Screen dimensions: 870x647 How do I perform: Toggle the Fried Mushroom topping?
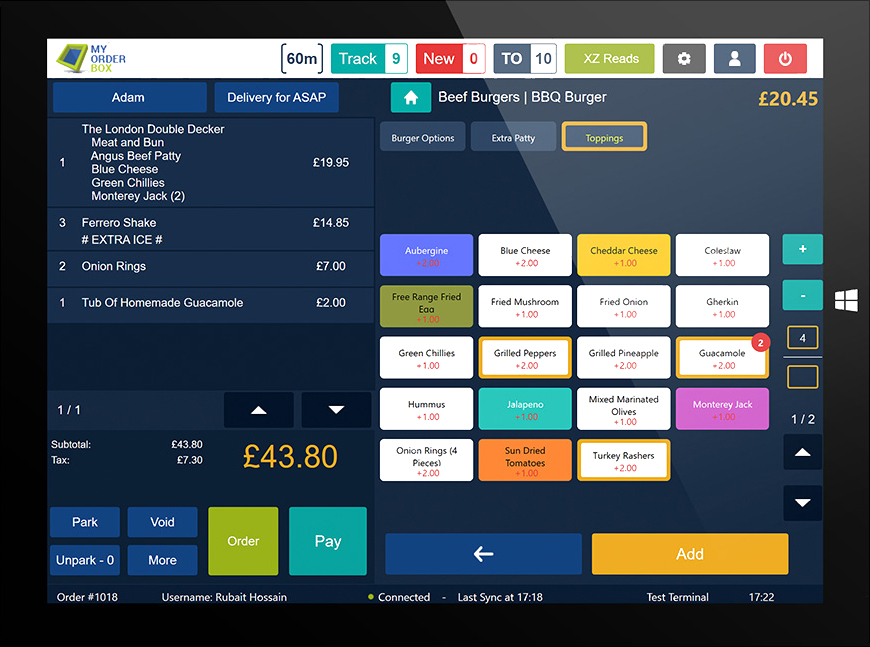(x=525, y=306)
